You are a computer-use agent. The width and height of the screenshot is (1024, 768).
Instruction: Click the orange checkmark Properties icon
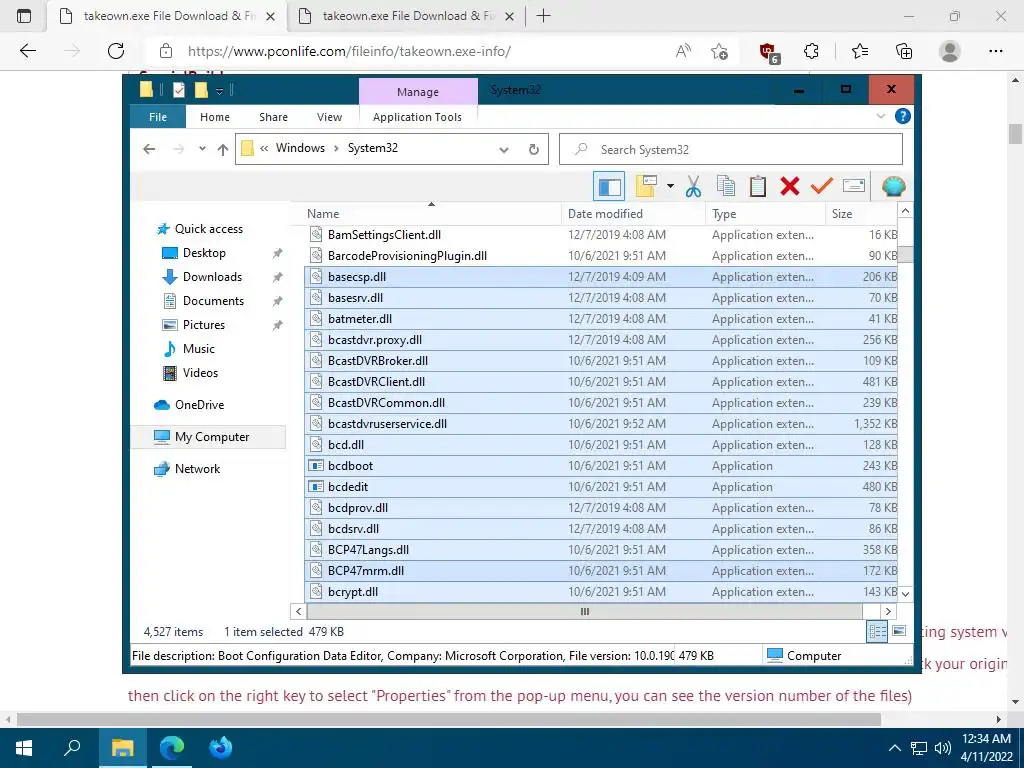pyautogui.click(x=822, y=187)
